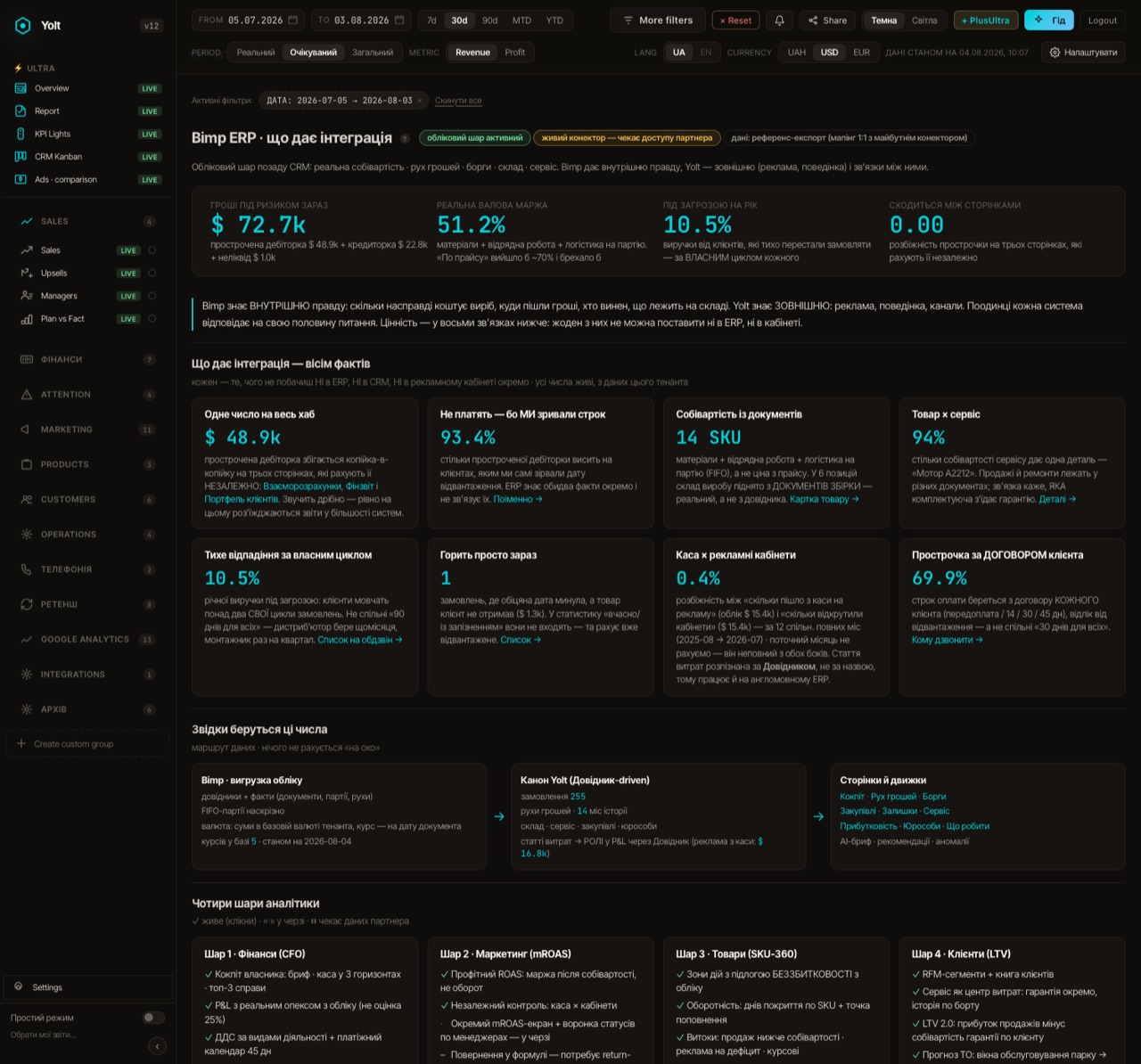Click the TO date field 03.08.2026
1141x1064 pixels.
[362, 20]
